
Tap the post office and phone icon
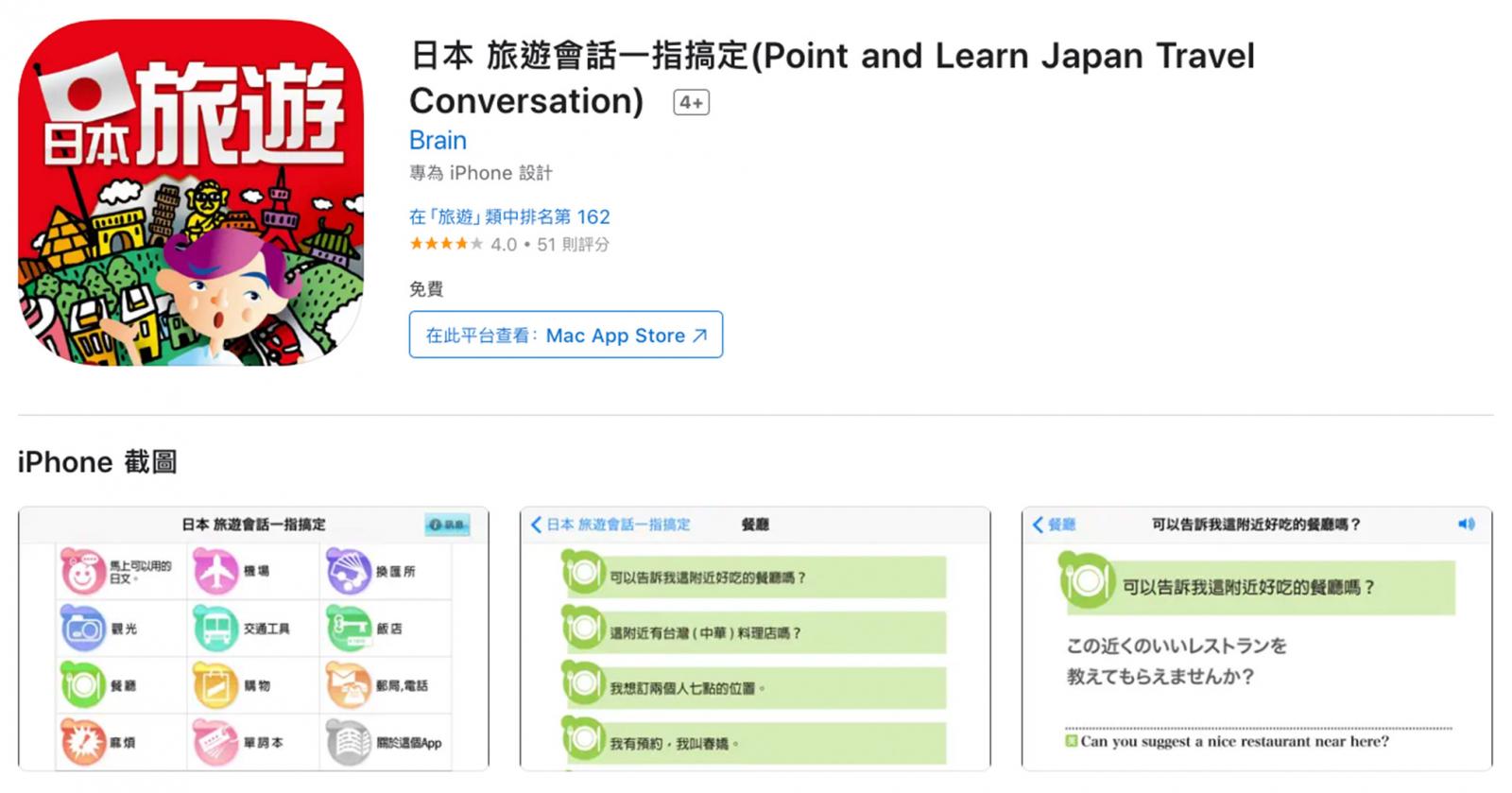click(350, 685)
